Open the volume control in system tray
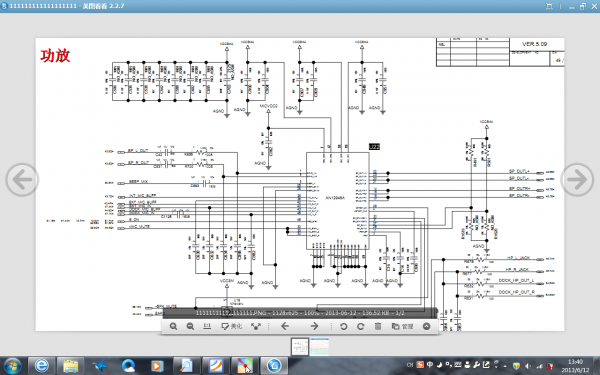The width and height of the screenshot is (600, 375). point(528,366)
